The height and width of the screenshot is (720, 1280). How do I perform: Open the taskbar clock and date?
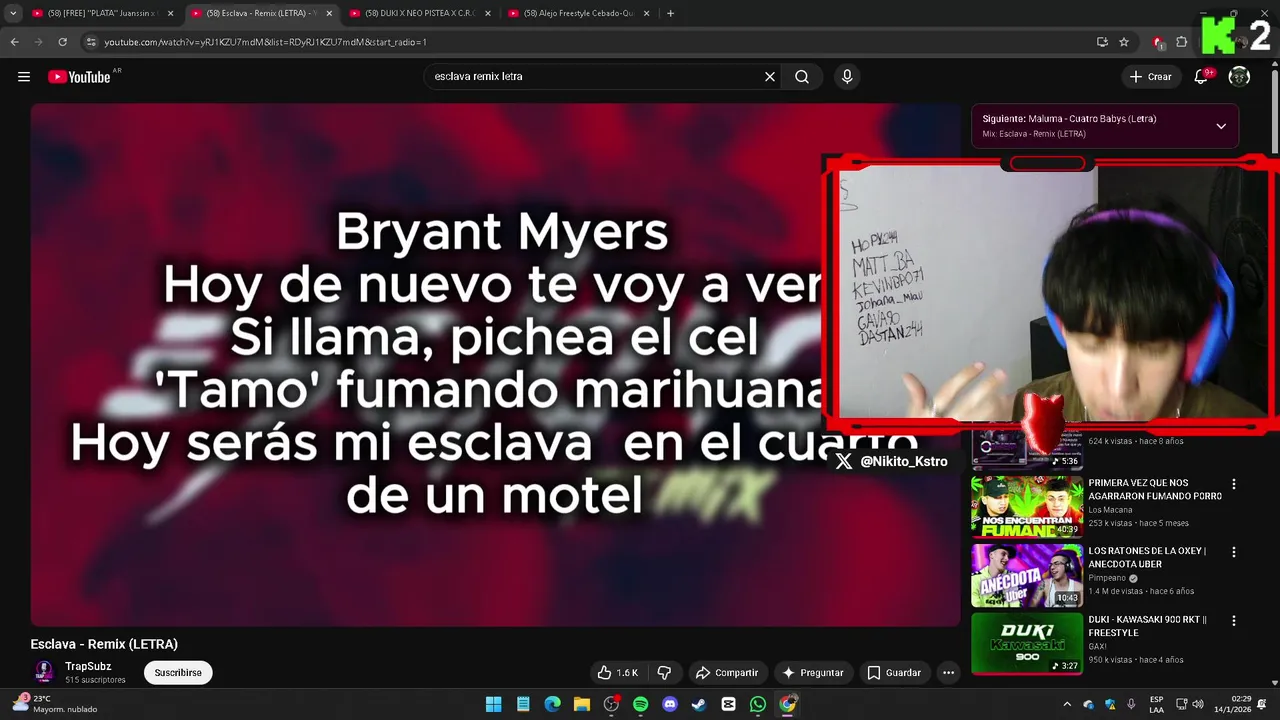pos(1235,704)
